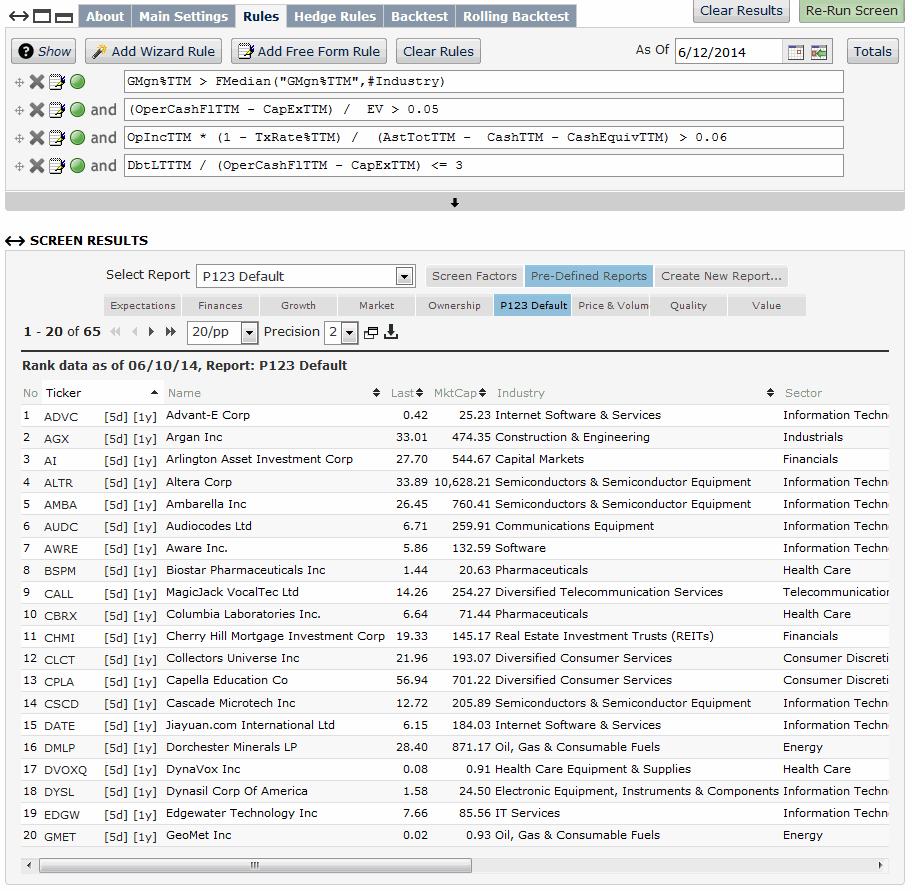Sort results by Last price
This screenshot has width=912, height=891.
[419, 393]
